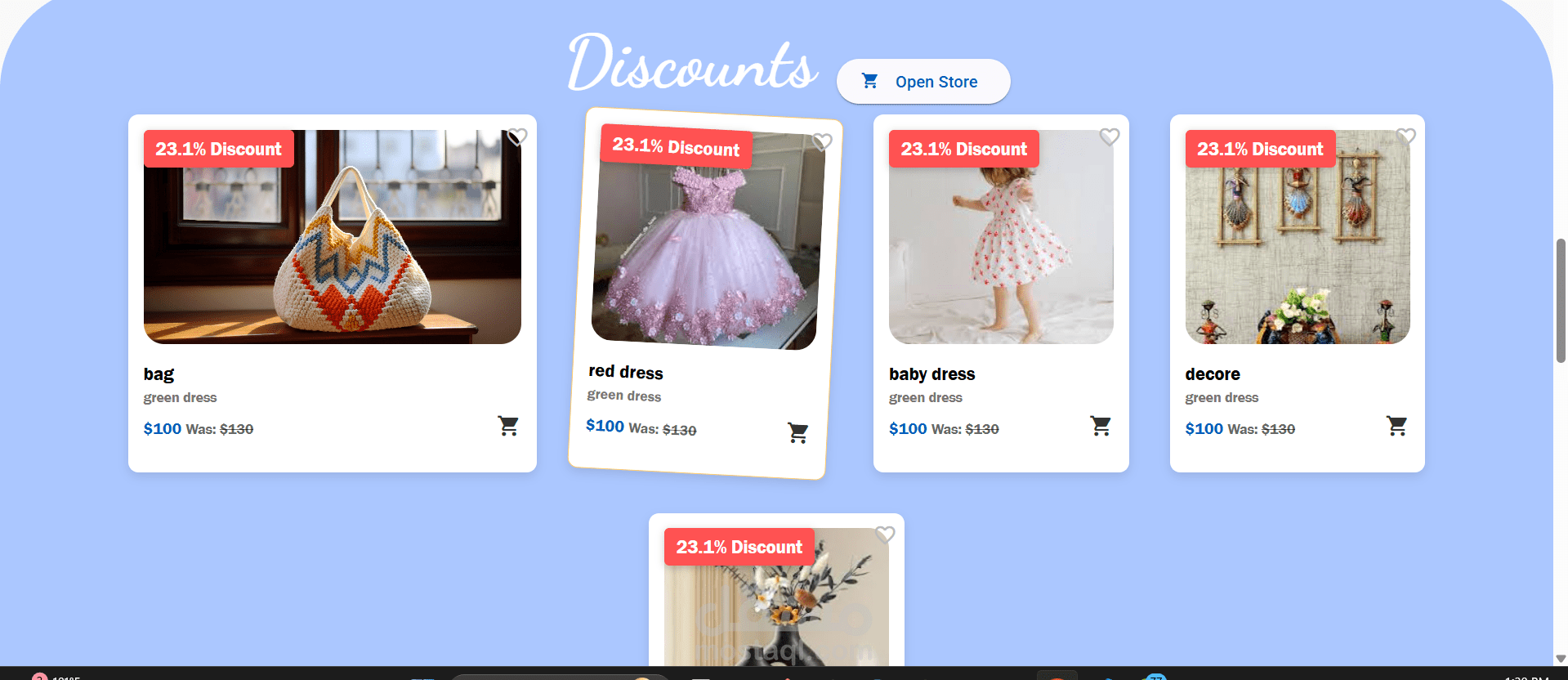Screen dimensions: 1568x680
Task: Click the scrollbar down arrow
Action: [1561, 658]
